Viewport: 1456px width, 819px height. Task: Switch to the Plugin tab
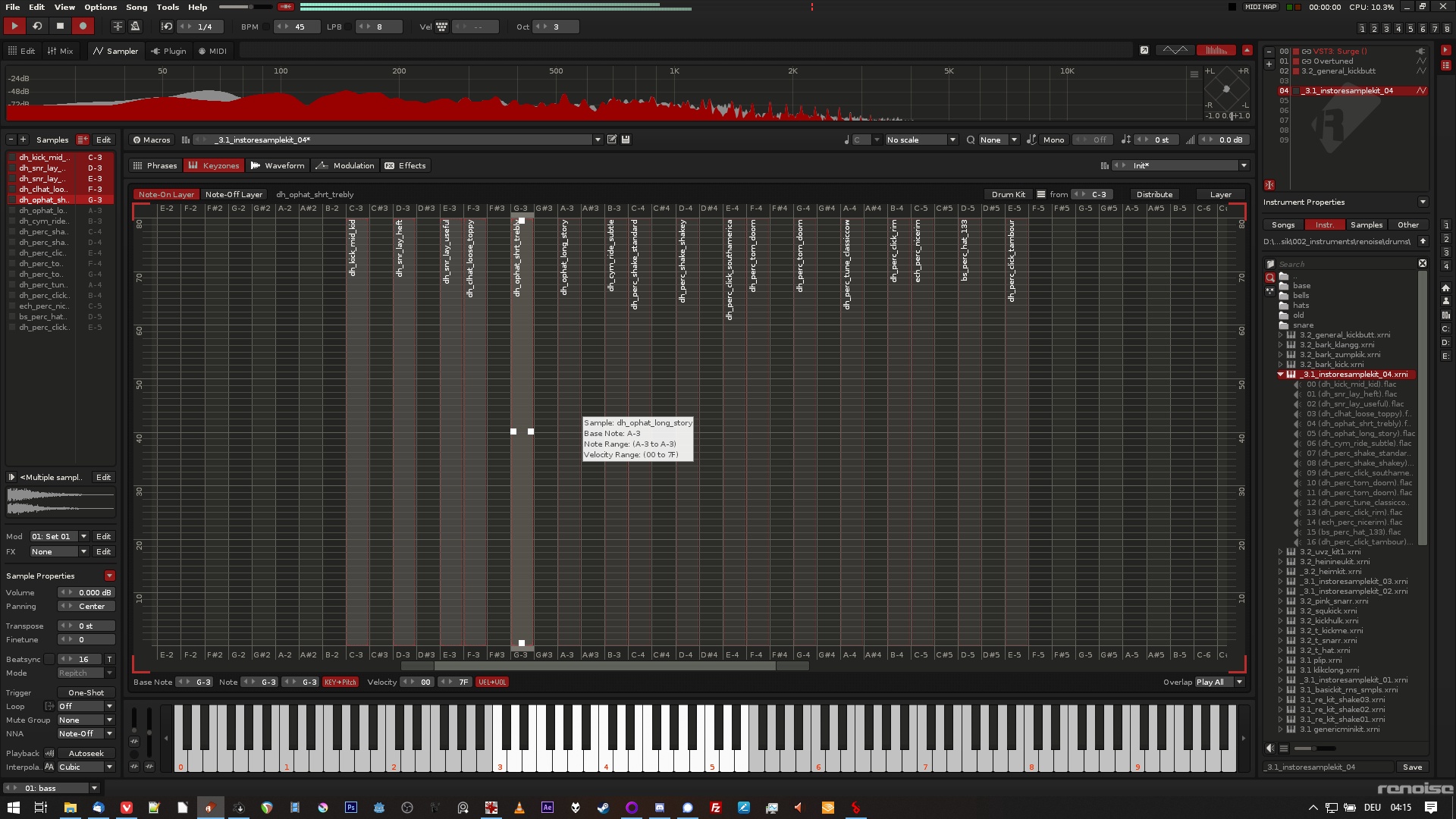click(x=168, y=51)
